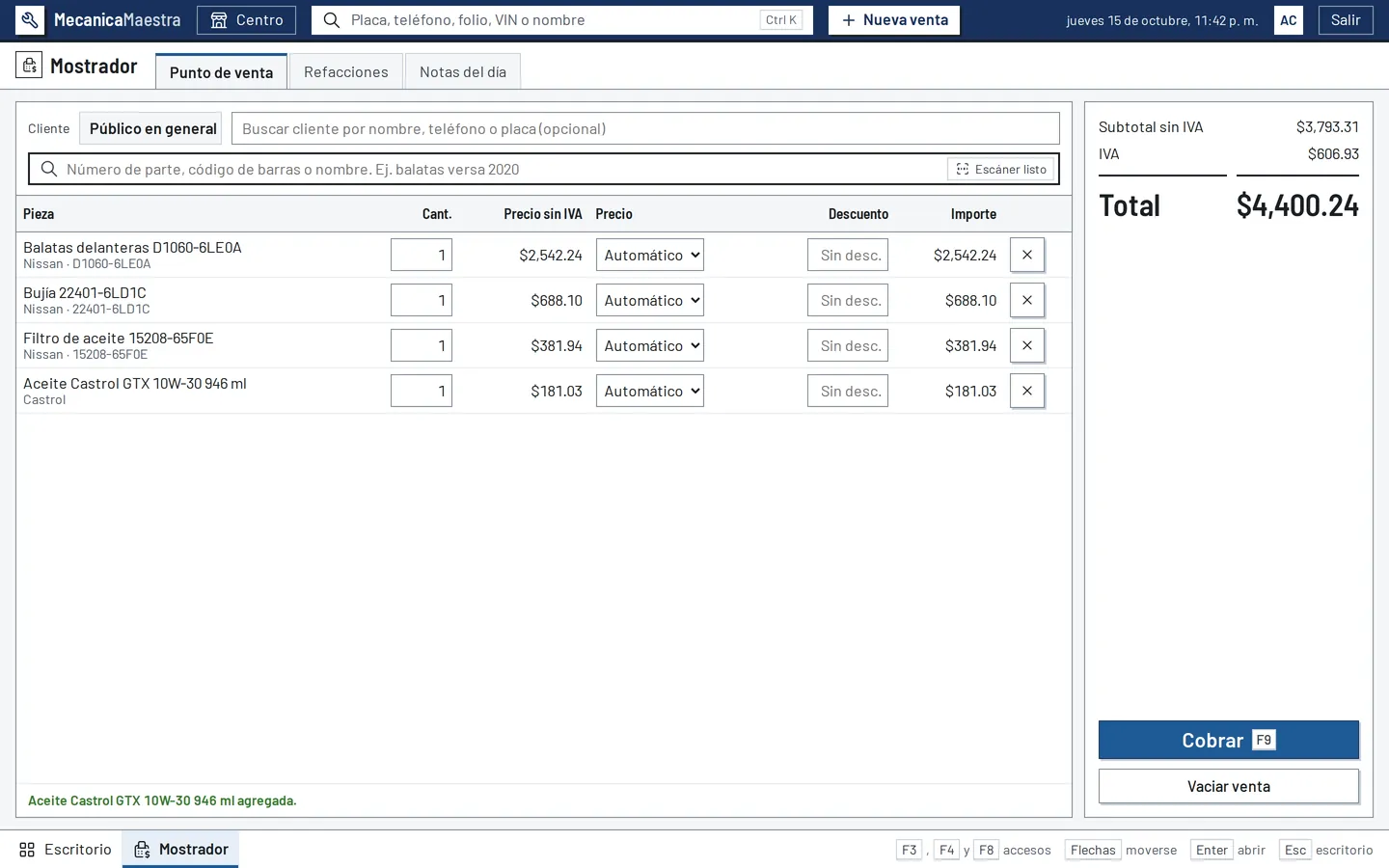Open the Centro branch selector

pos(247,20)
